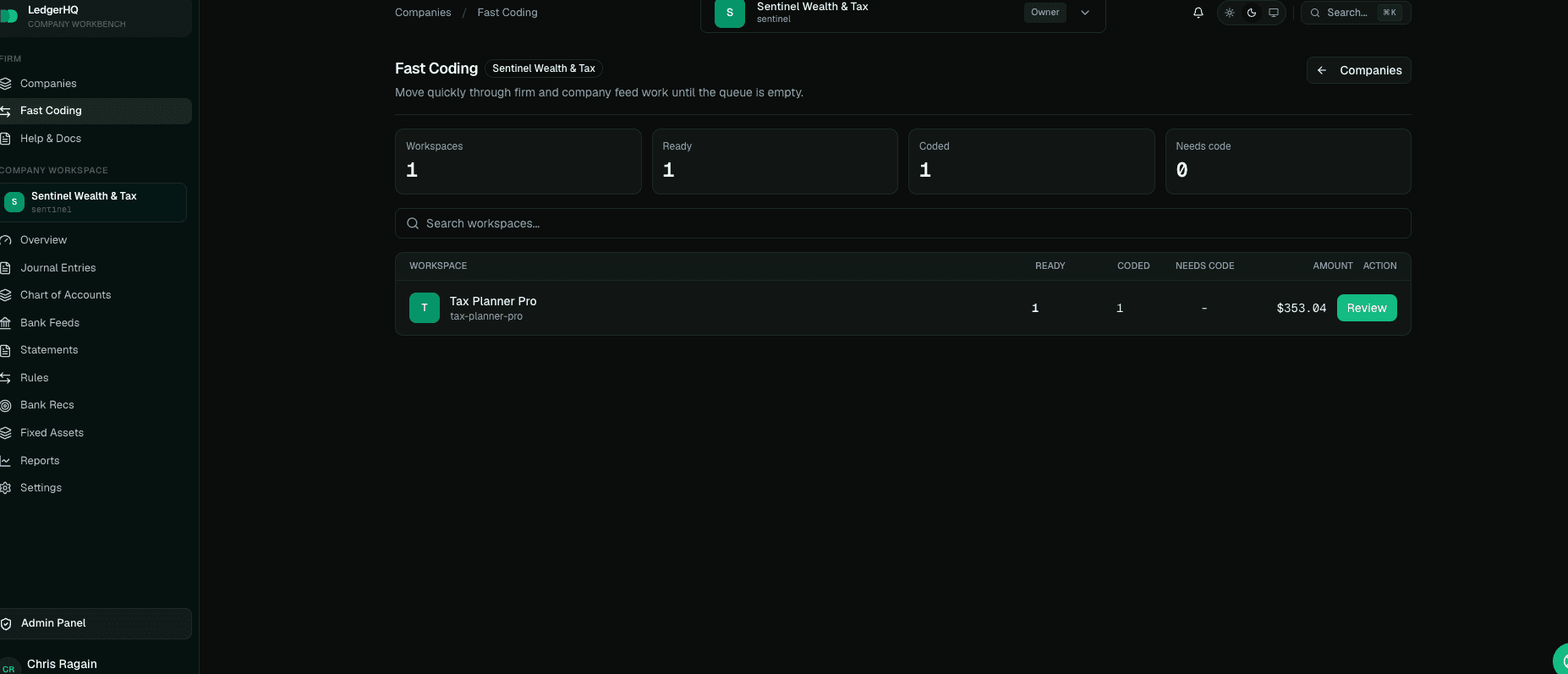Click the NEEDS CODE column header
This screenshot has height=674, width=1568.
[x=1204, y=266]
